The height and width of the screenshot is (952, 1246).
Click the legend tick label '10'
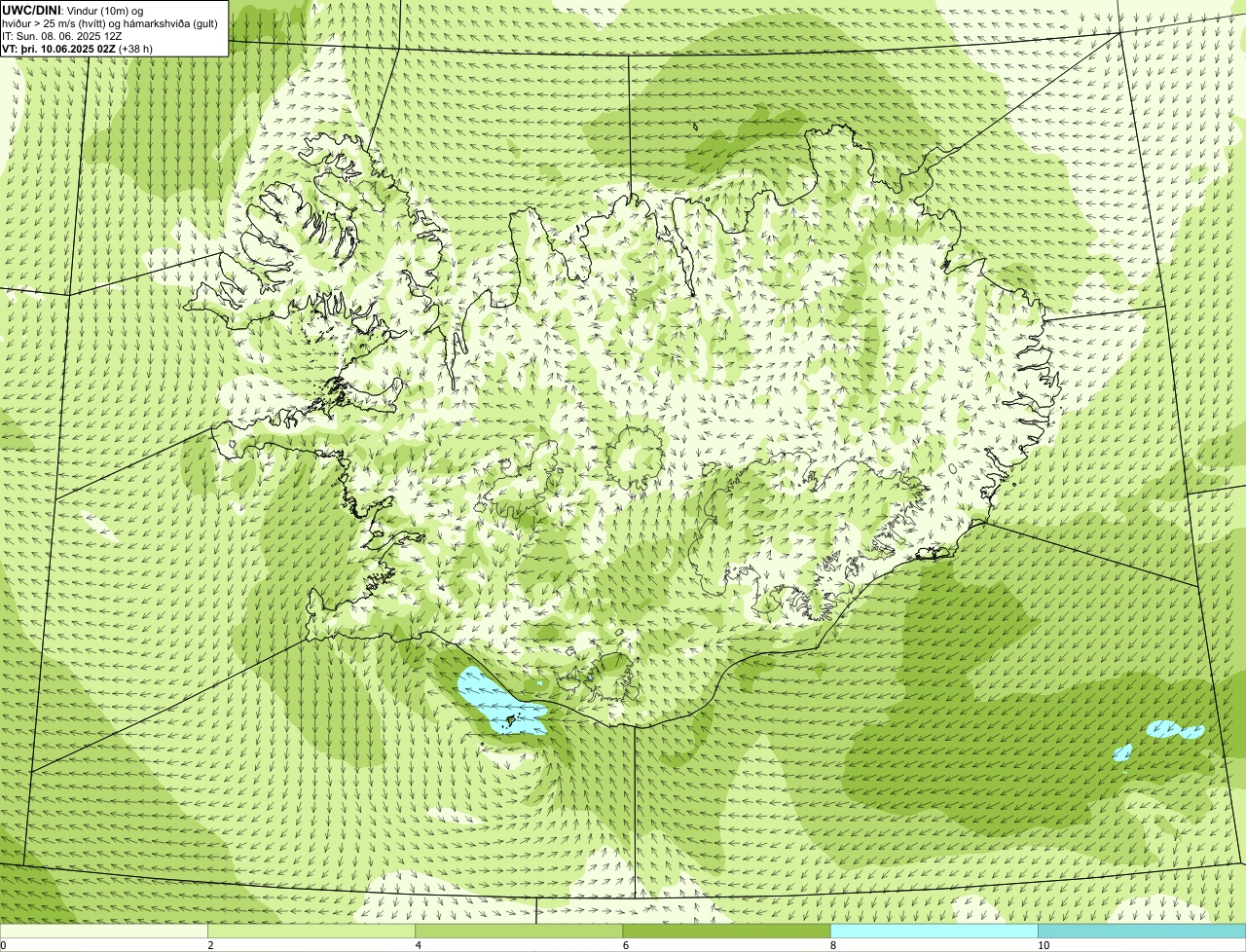coord(1044,945)
